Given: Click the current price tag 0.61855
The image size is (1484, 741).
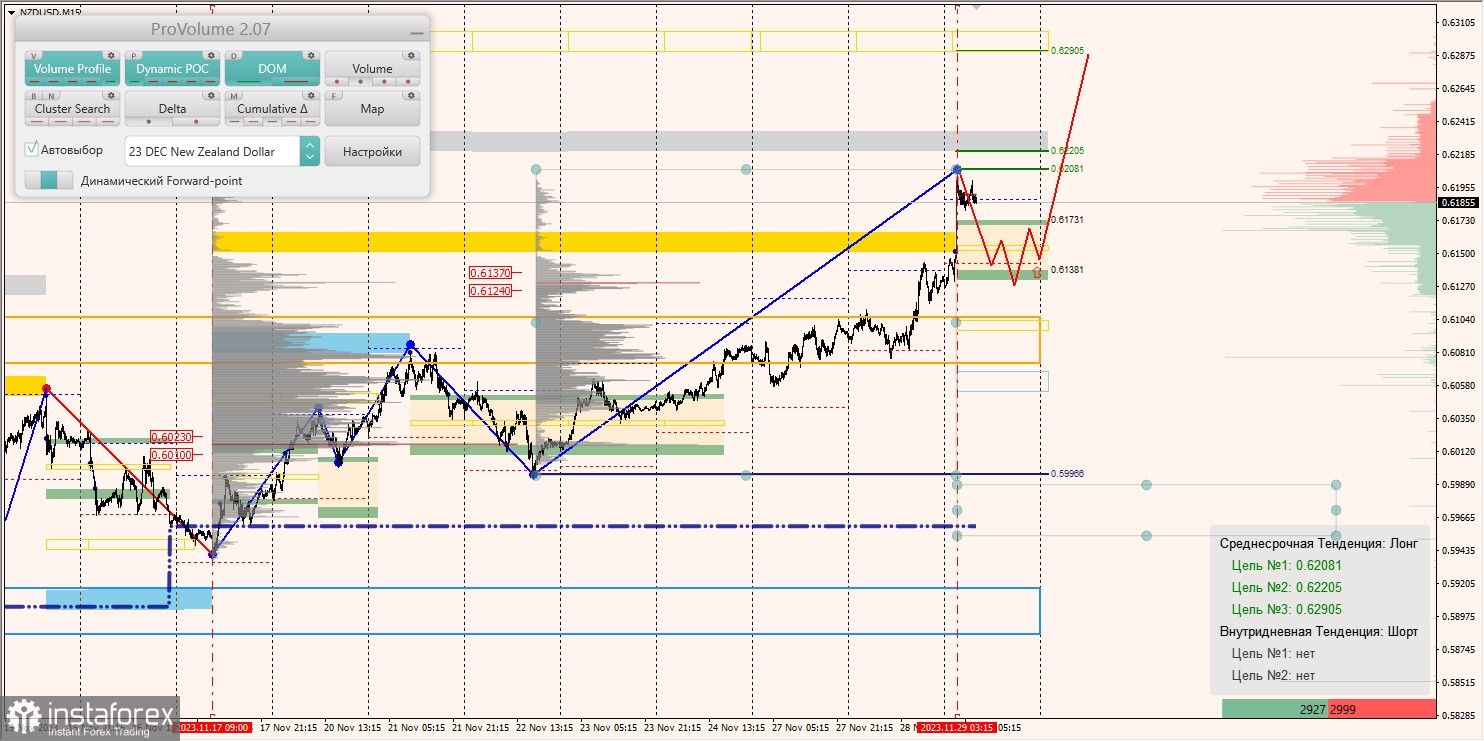Looking at the screenshot, I should tap(1459, 202).
